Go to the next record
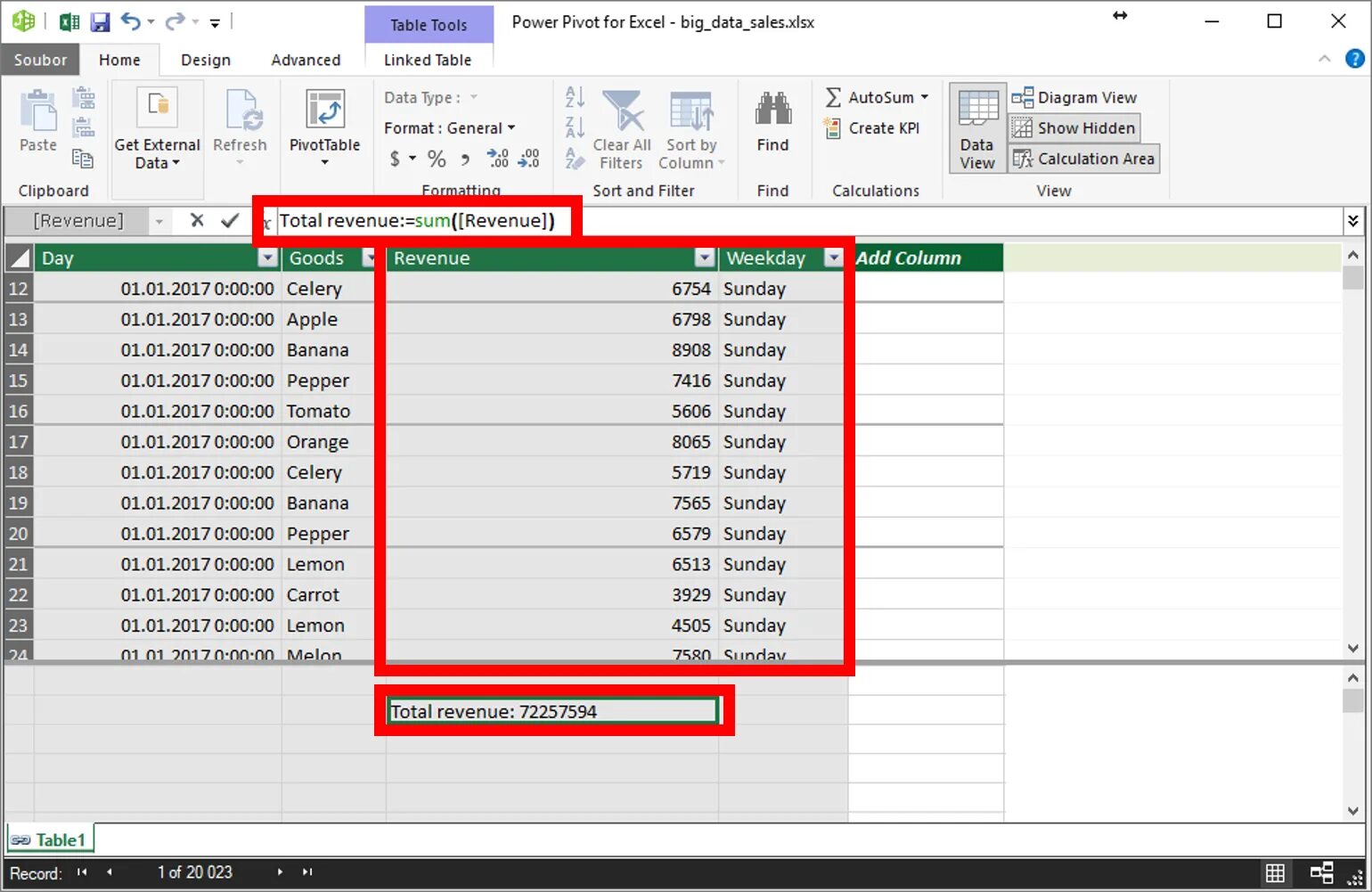Image resolution: width=1372 pixels, height=892 pixels. [280, 872]
